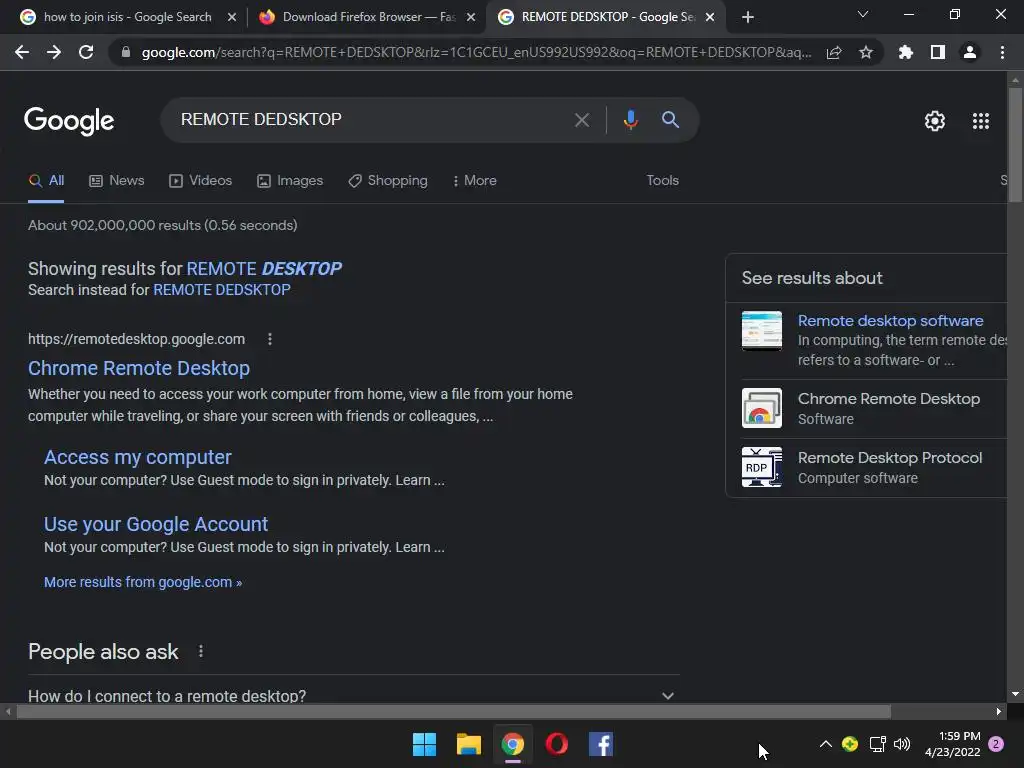Screen dimensions: 1024x768
Task: Open search Tools options
Action: pos(662,180)
